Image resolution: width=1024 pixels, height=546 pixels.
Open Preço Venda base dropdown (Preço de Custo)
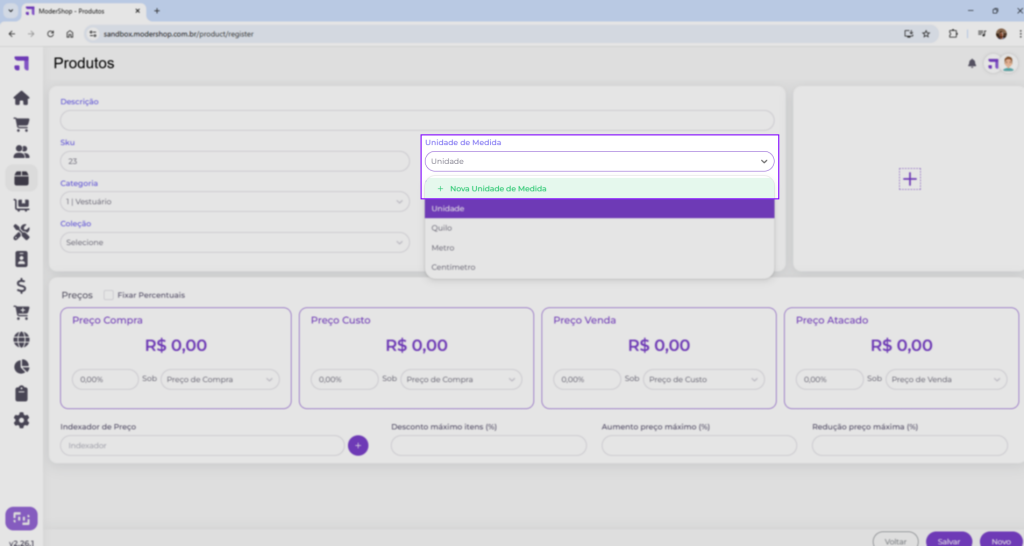(704, 380)
